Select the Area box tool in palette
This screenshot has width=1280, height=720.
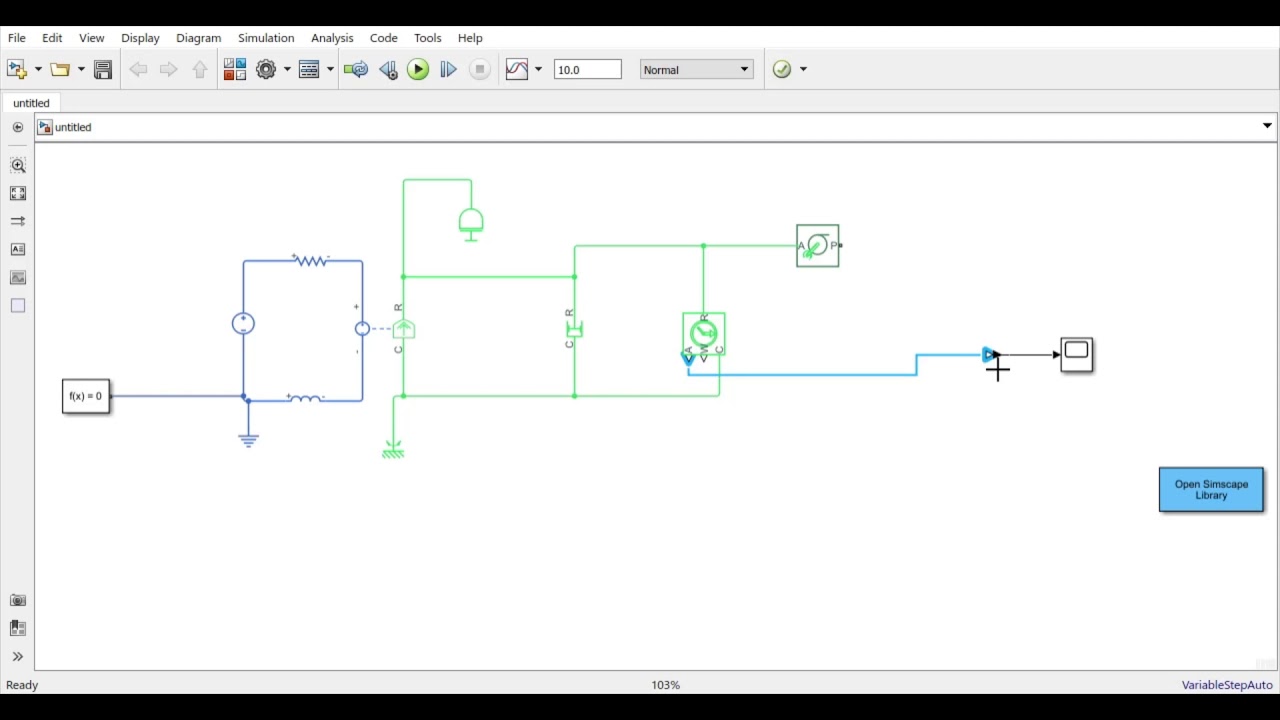tap(18, 305)
